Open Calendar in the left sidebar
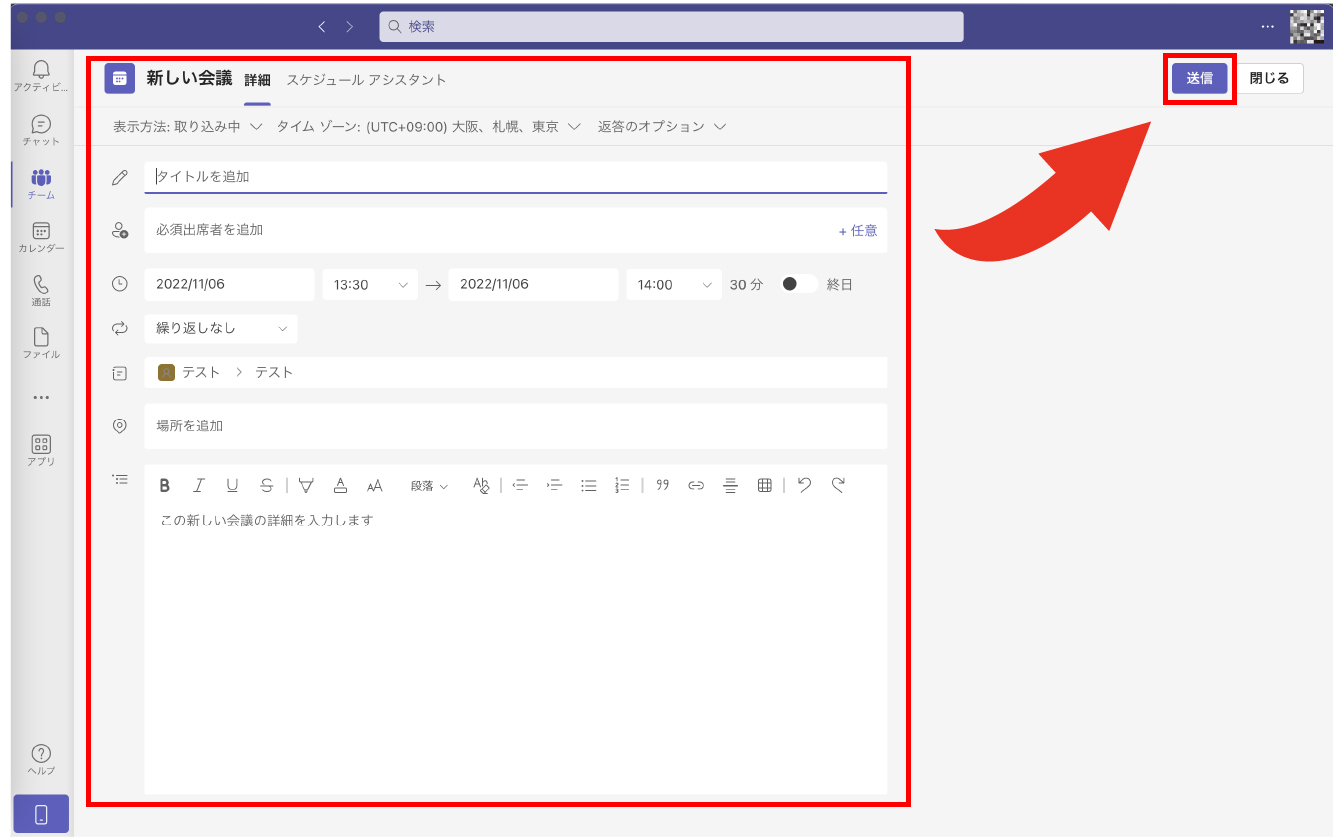1344x840 pixels. pos(41,237)
